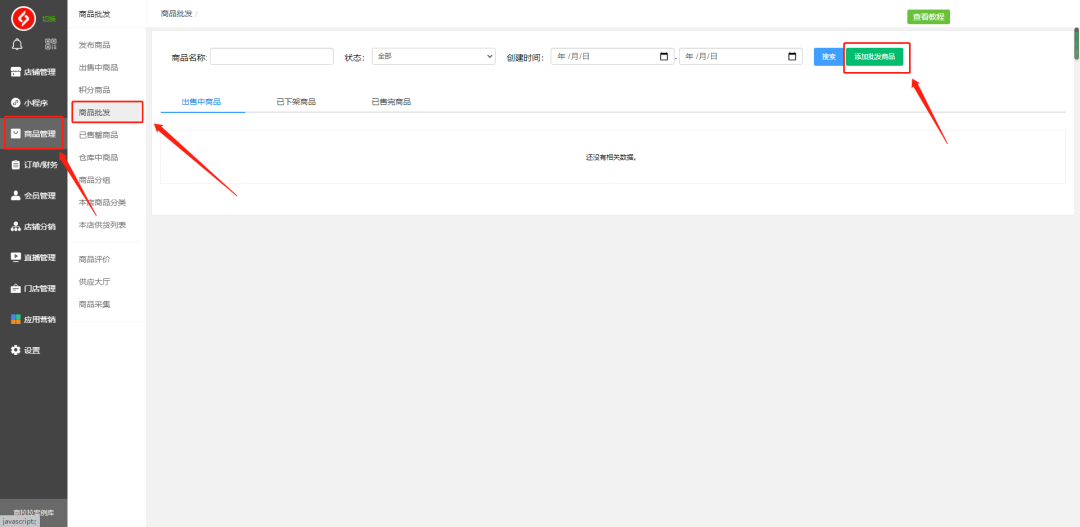This screenshot has width=1080, height=527.
Task: Click the 应用营销 label in sidebar
Action: 40,320
